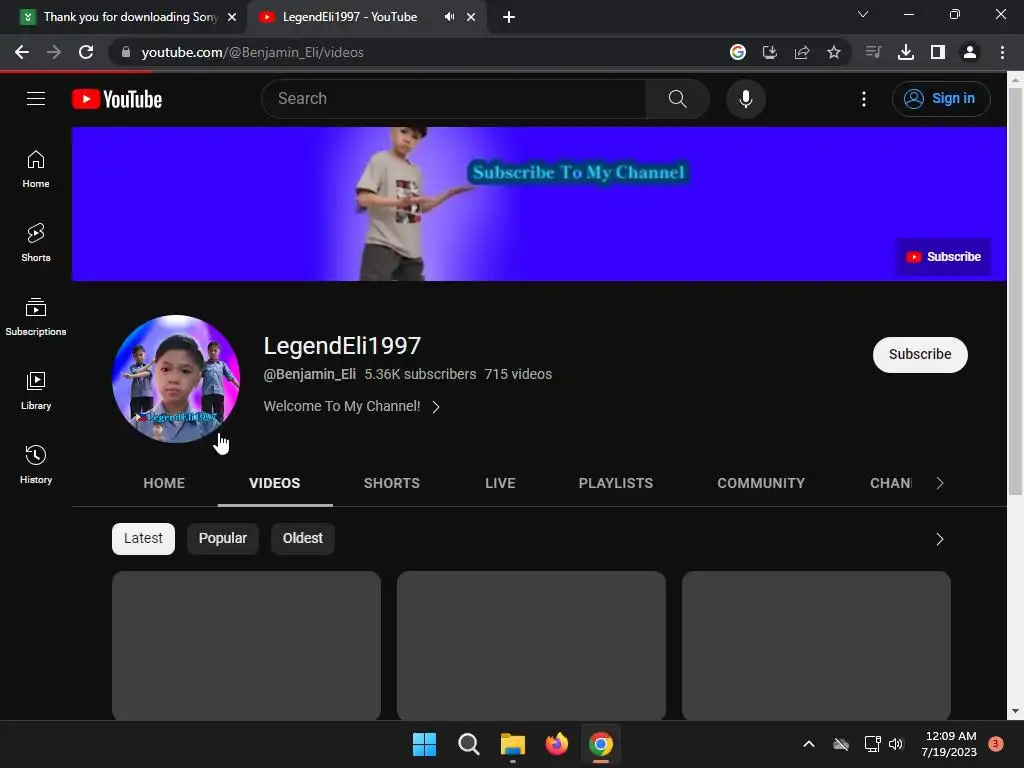Switch to the COMMUNITY channel tab
The image size is (1024, 768).
761,483
